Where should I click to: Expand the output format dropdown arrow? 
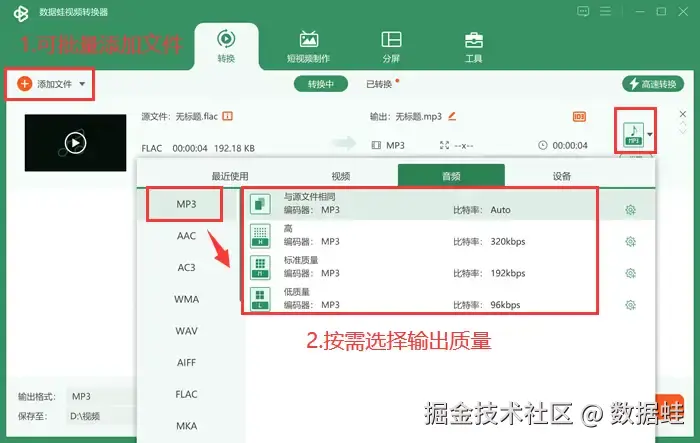(650, 134)
